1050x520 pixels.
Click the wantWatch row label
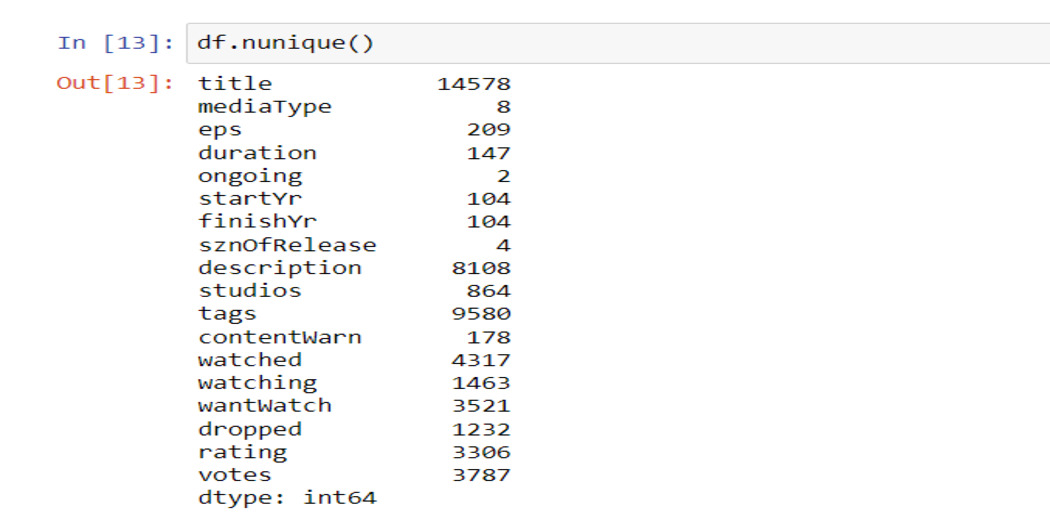pyautogui.click(x=264, y=406)
